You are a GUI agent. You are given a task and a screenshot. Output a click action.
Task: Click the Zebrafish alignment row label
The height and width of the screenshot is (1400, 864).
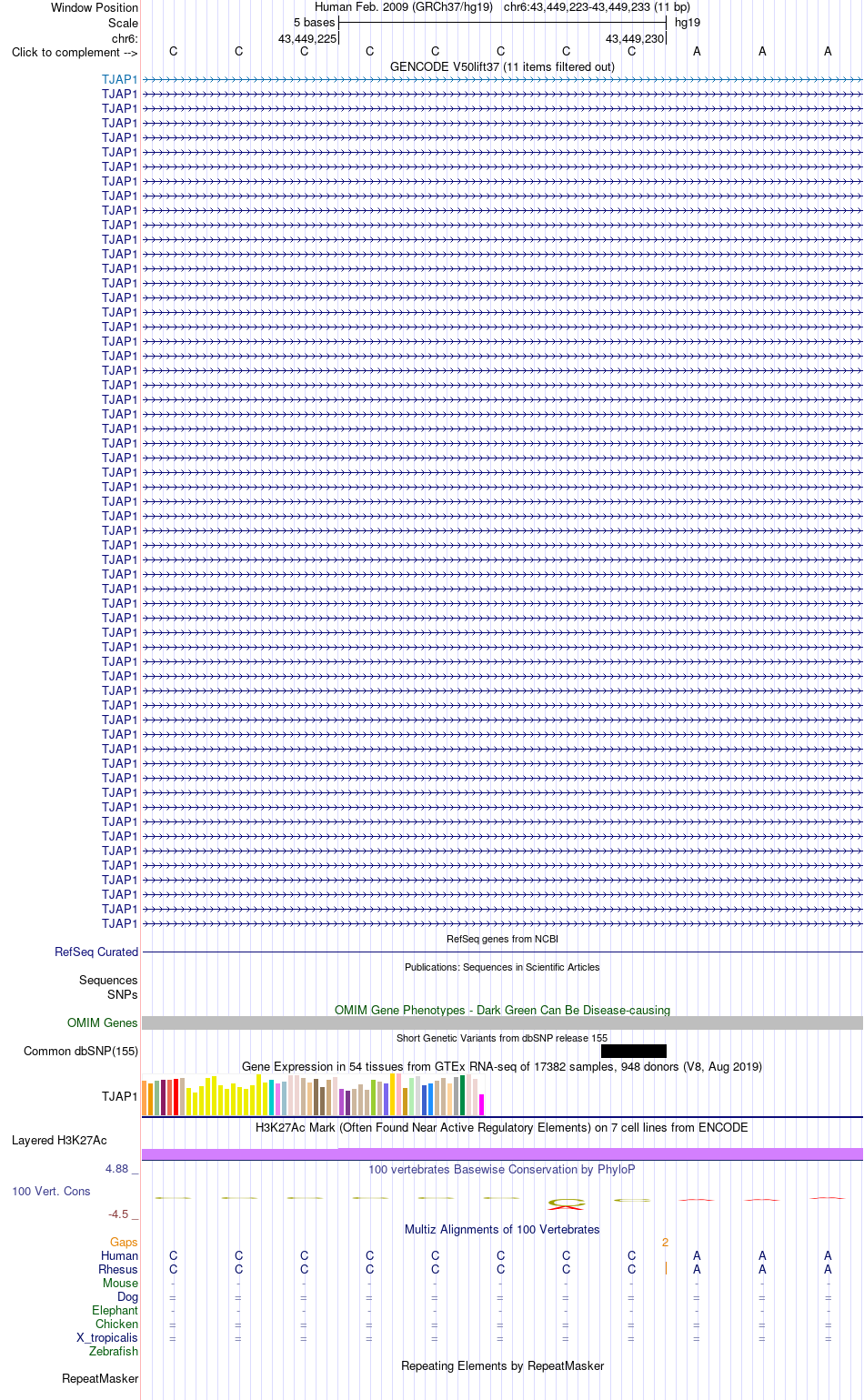pyautogui.click(x=114, y=1351)
